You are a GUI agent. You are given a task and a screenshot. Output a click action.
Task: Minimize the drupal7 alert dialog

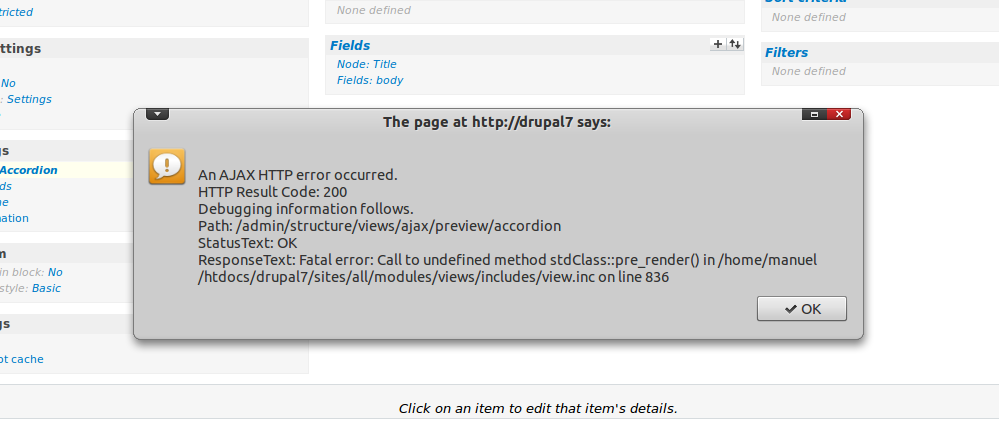(815, 115)
